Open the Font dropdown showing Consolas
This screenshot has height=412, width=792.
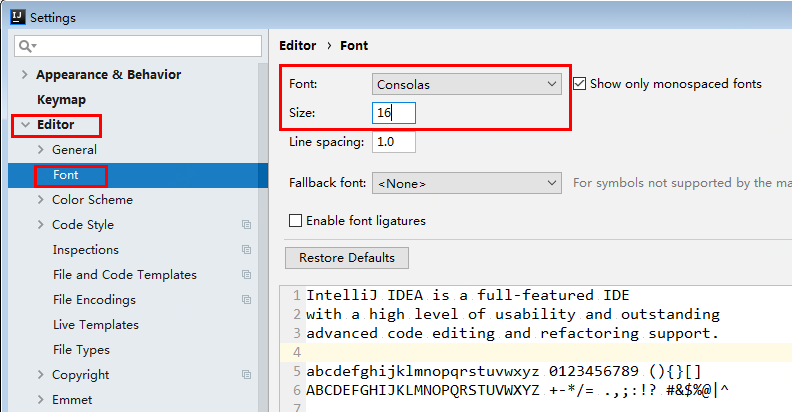[x=467, y=84]
